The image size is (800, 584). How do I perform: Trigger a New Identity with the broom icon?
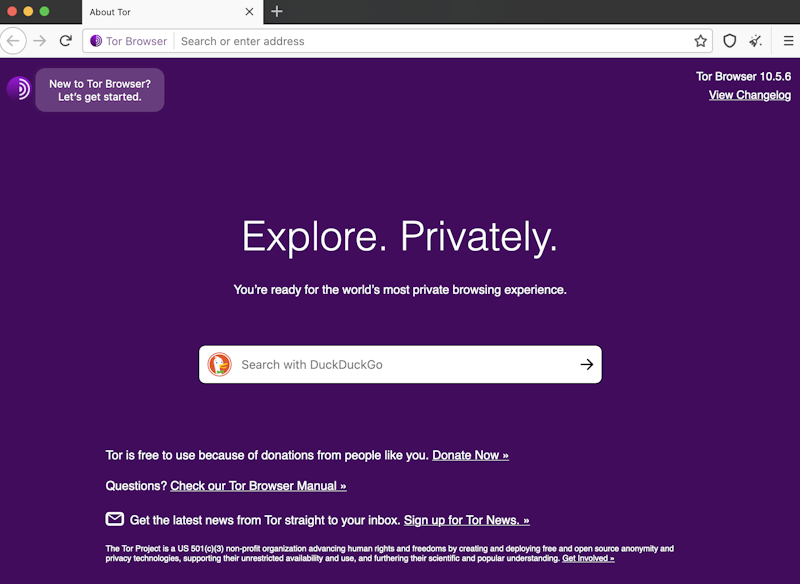click(755, 41)
